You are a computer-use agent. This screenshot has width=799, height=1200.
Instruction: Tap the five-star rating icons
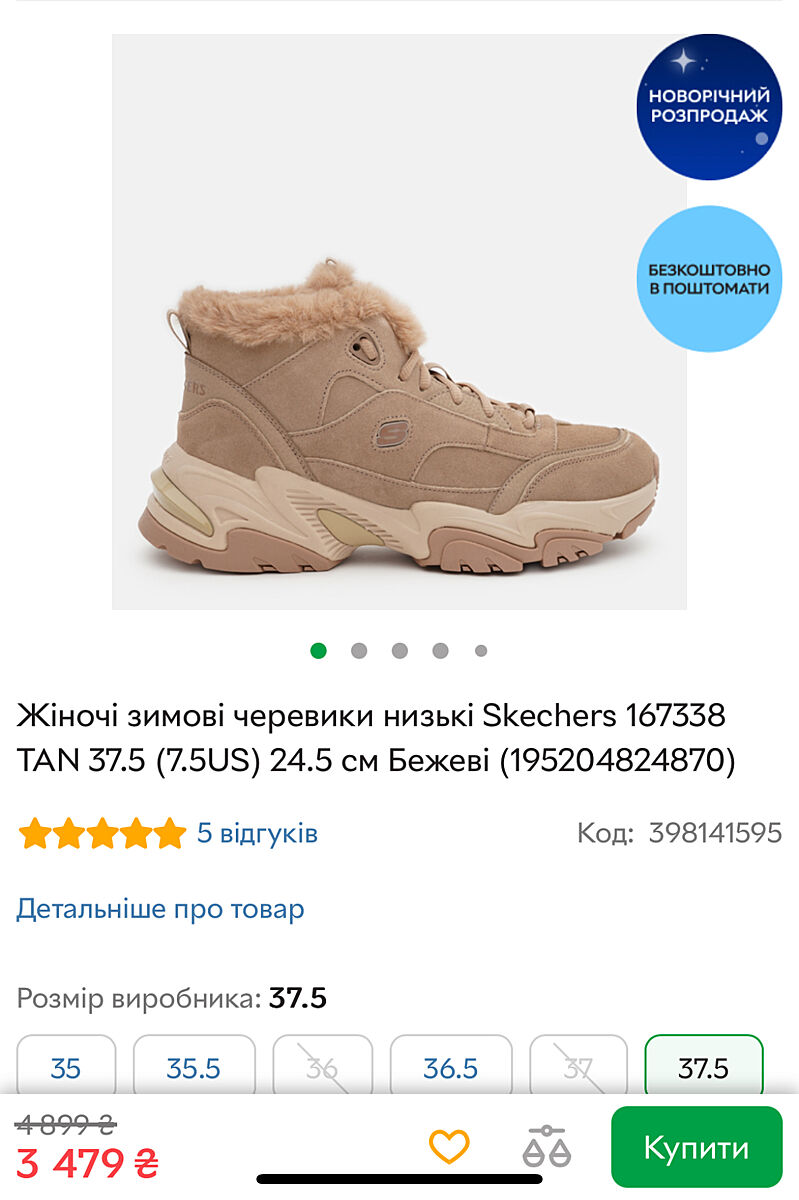coord(102,833)
